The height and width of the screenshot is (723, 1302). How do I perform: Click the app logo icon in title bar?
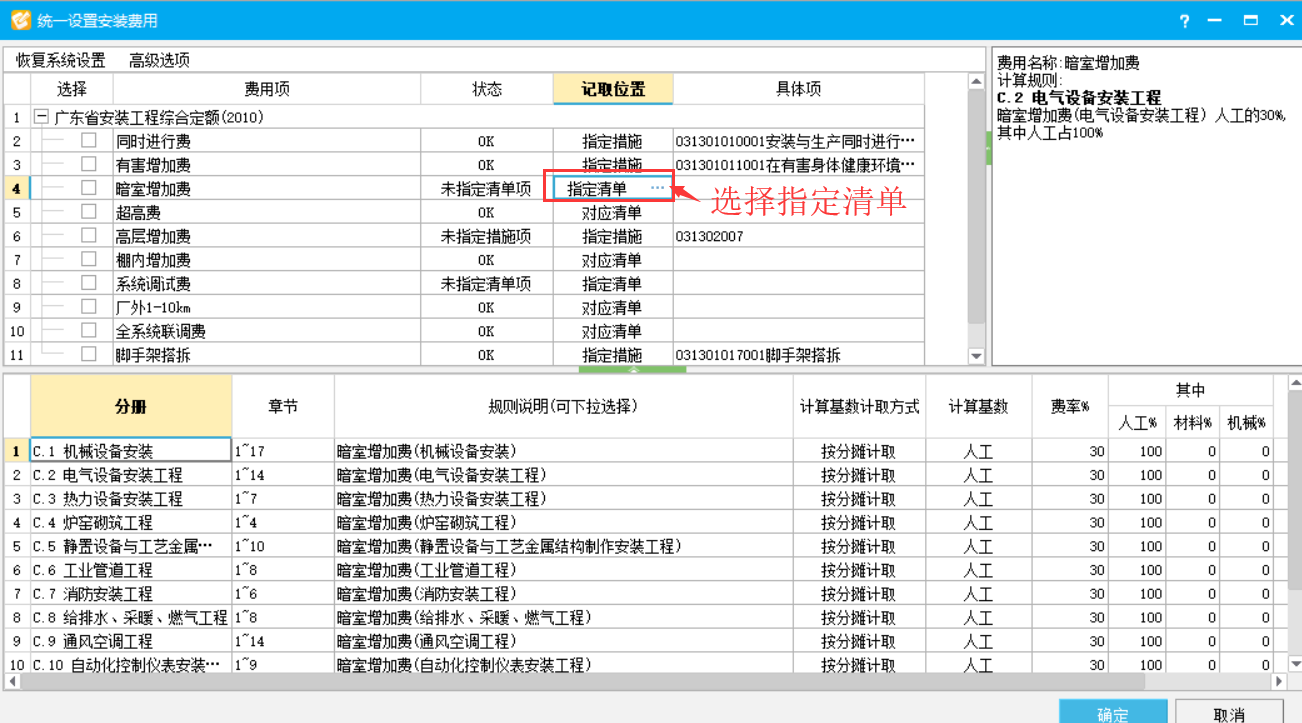pos(20,20)
